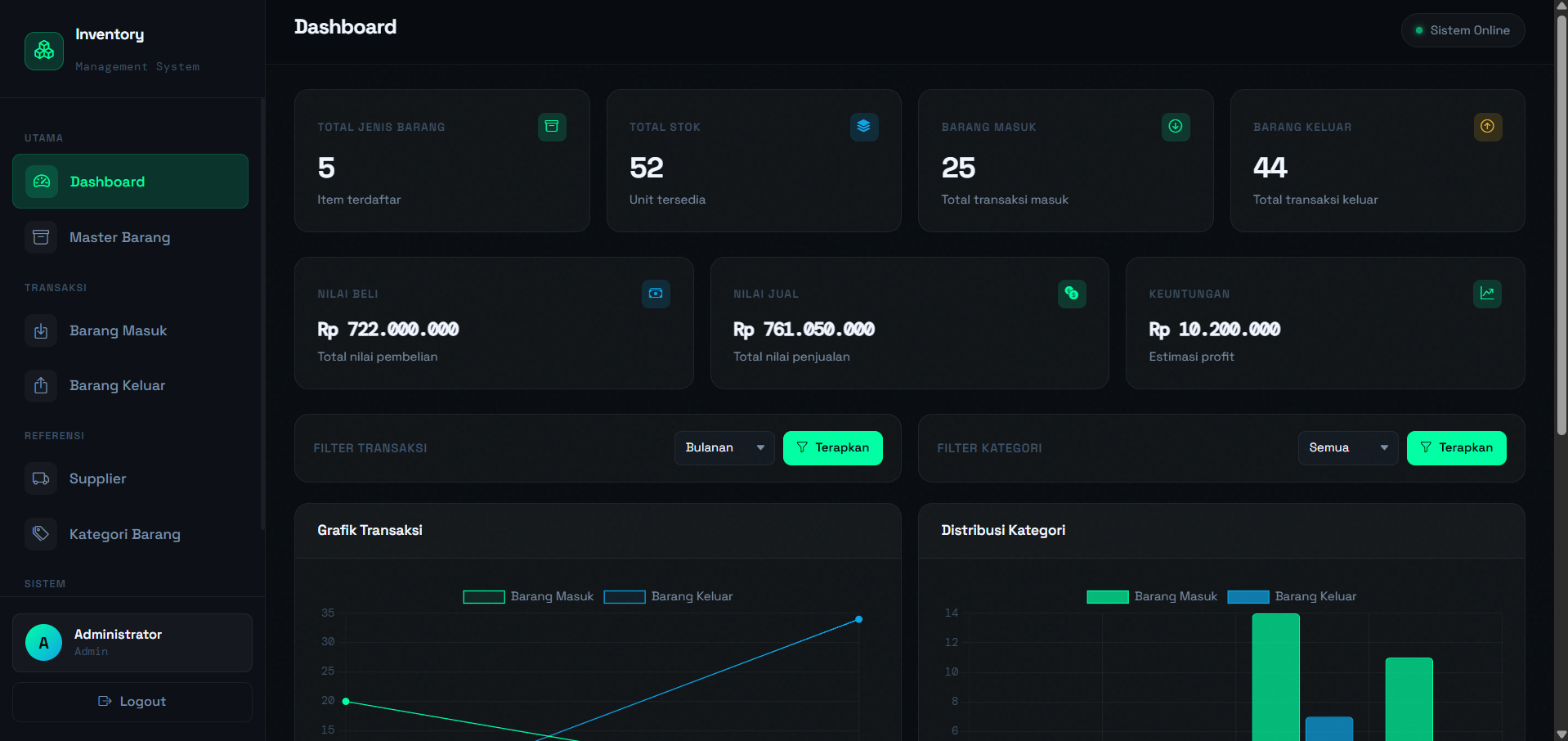Click the Total Jenis Barang archive icon
Viewport: 1568px width, 741px height.
(552, 127)
